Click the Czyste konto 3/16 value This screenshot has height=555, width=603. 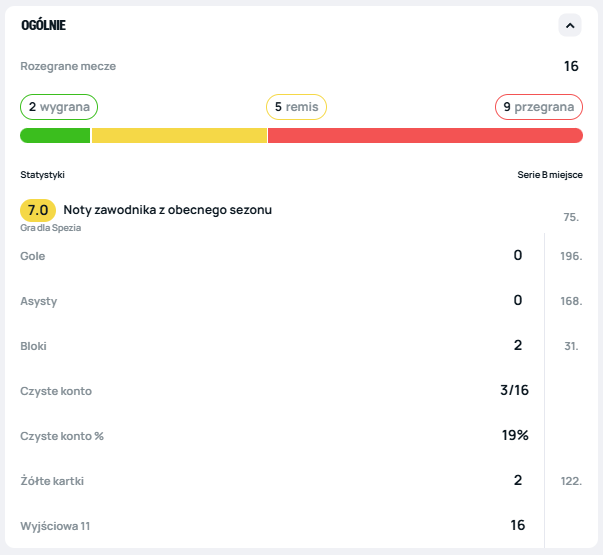click(514, 390)
